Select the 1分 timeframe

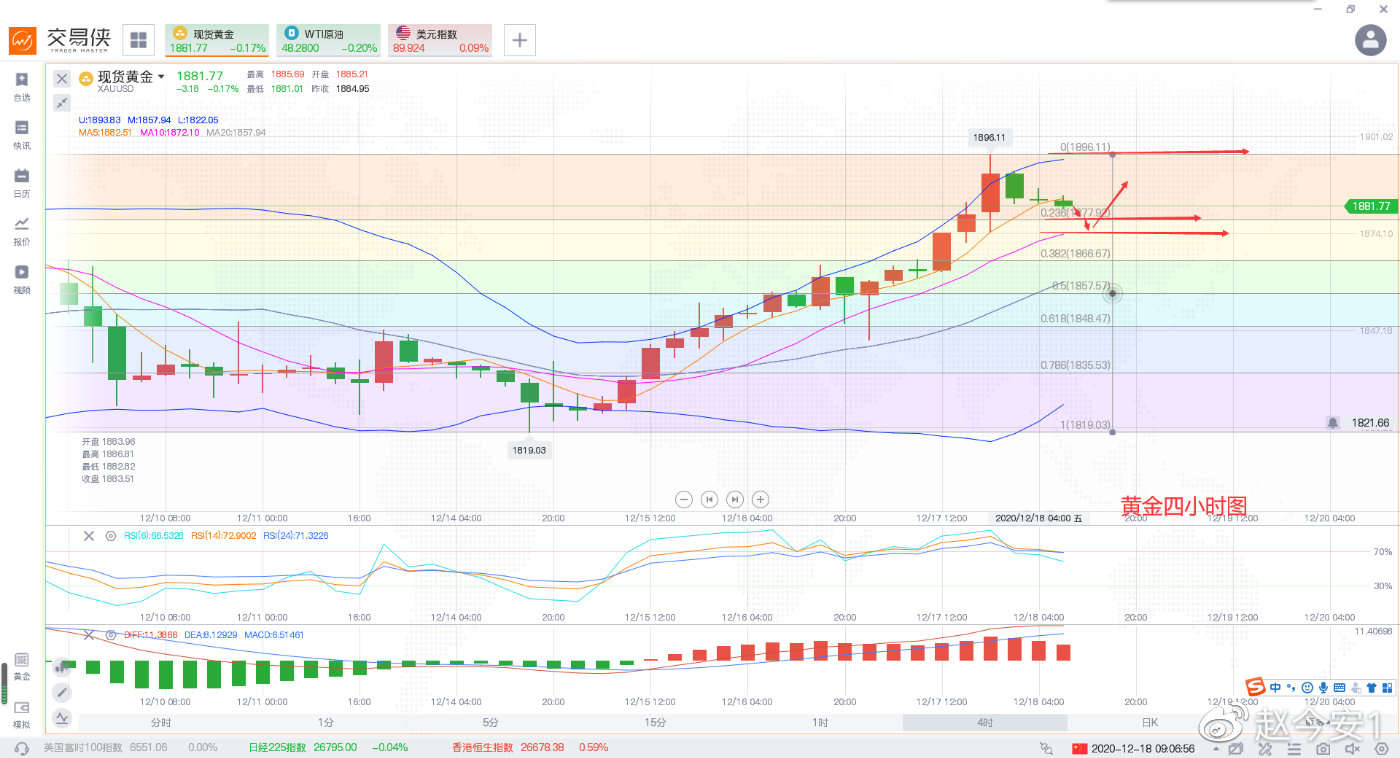click(x=326, y=722)
